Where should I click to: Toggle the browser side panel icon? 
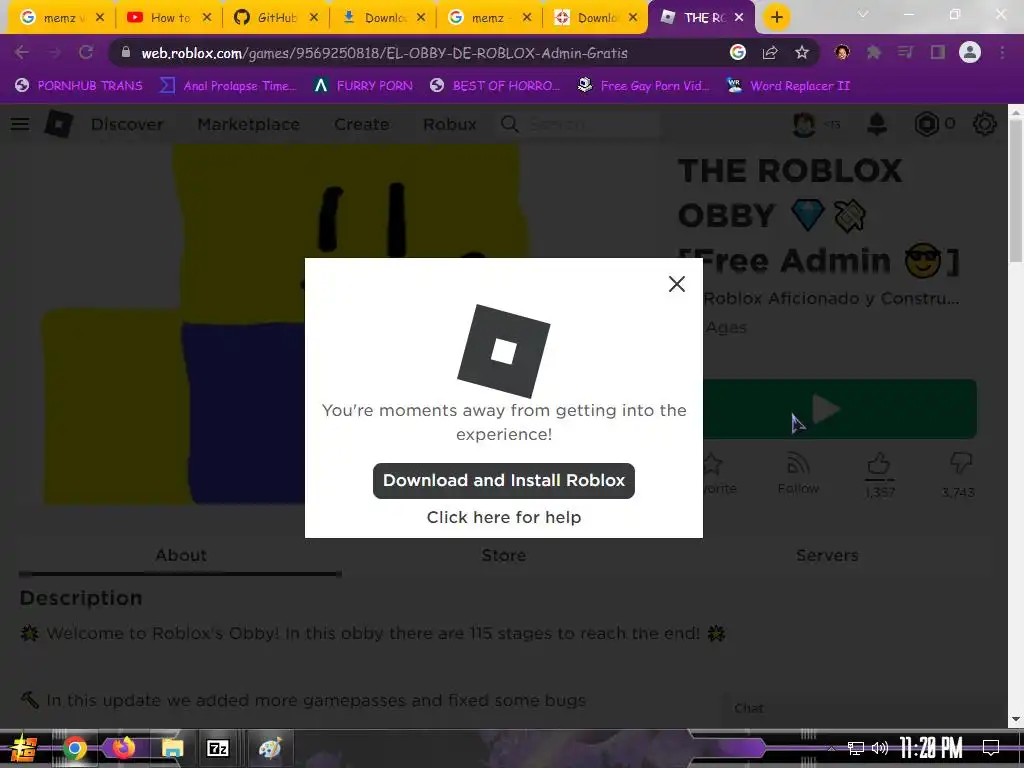click(x=938, y=53)
